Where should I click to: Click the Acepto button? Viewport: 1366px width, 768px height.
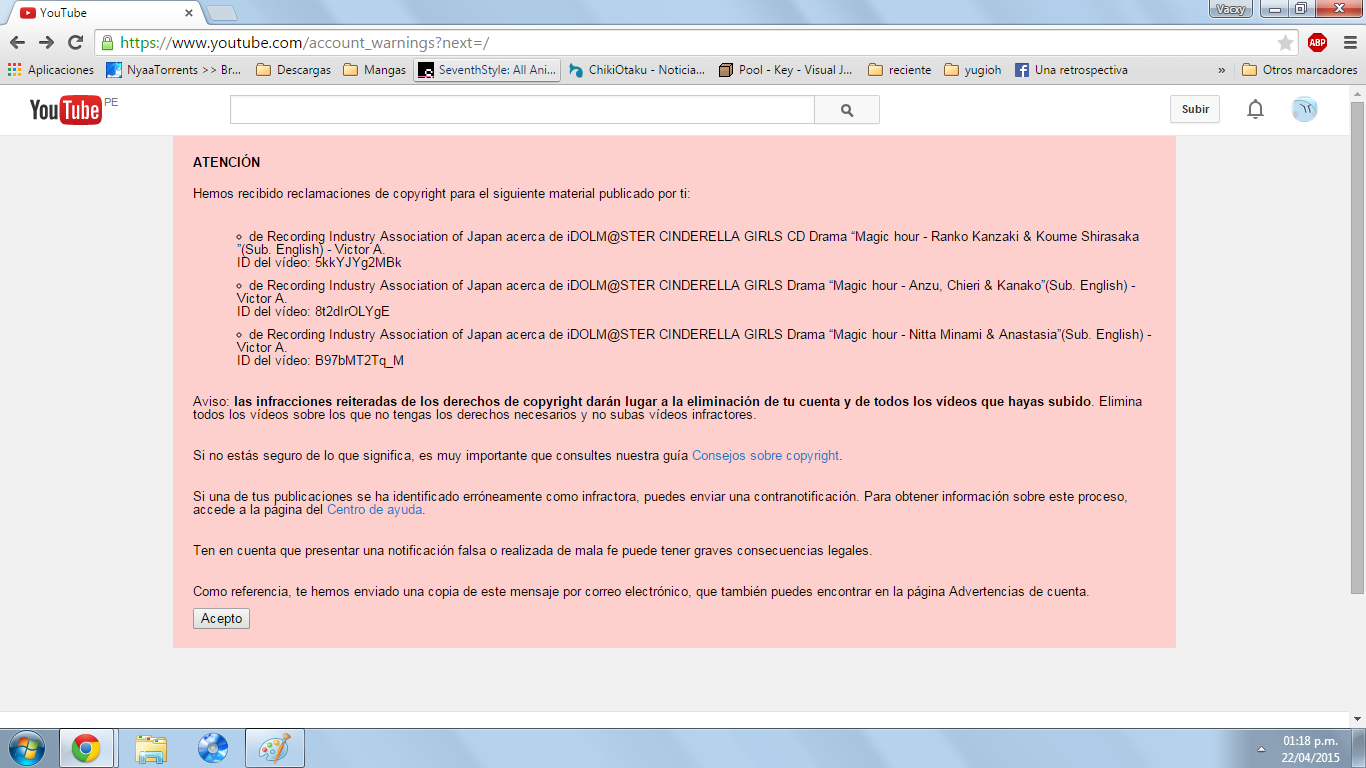tap(221, 618)
